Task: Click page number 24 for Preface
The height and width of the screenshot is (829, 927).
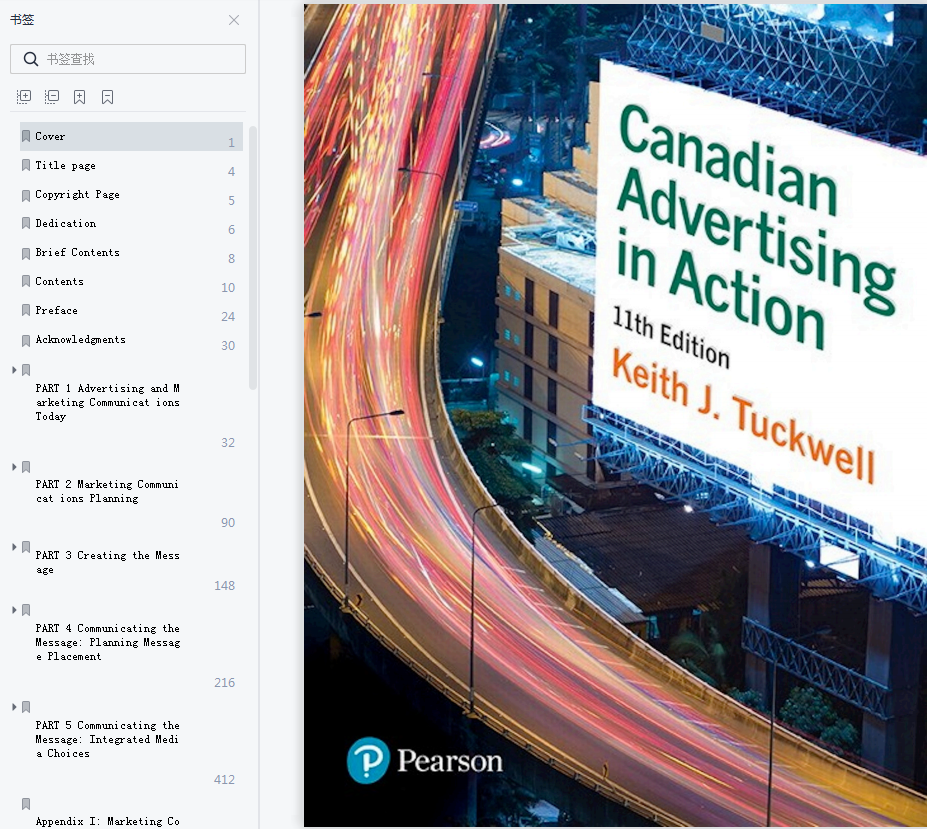Action: point(228,316)
